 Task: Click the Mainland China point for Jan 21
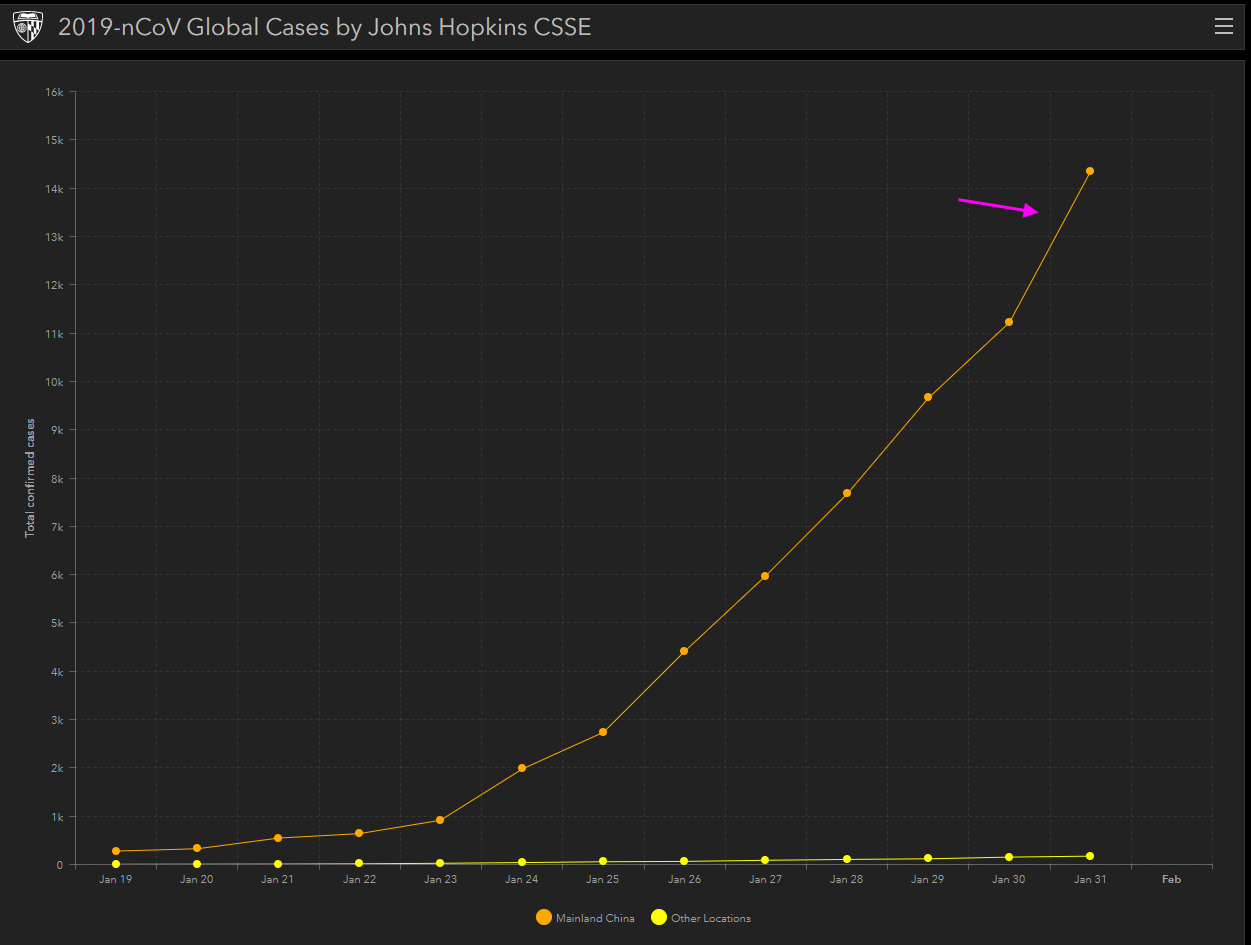click(x=278, y=838)
